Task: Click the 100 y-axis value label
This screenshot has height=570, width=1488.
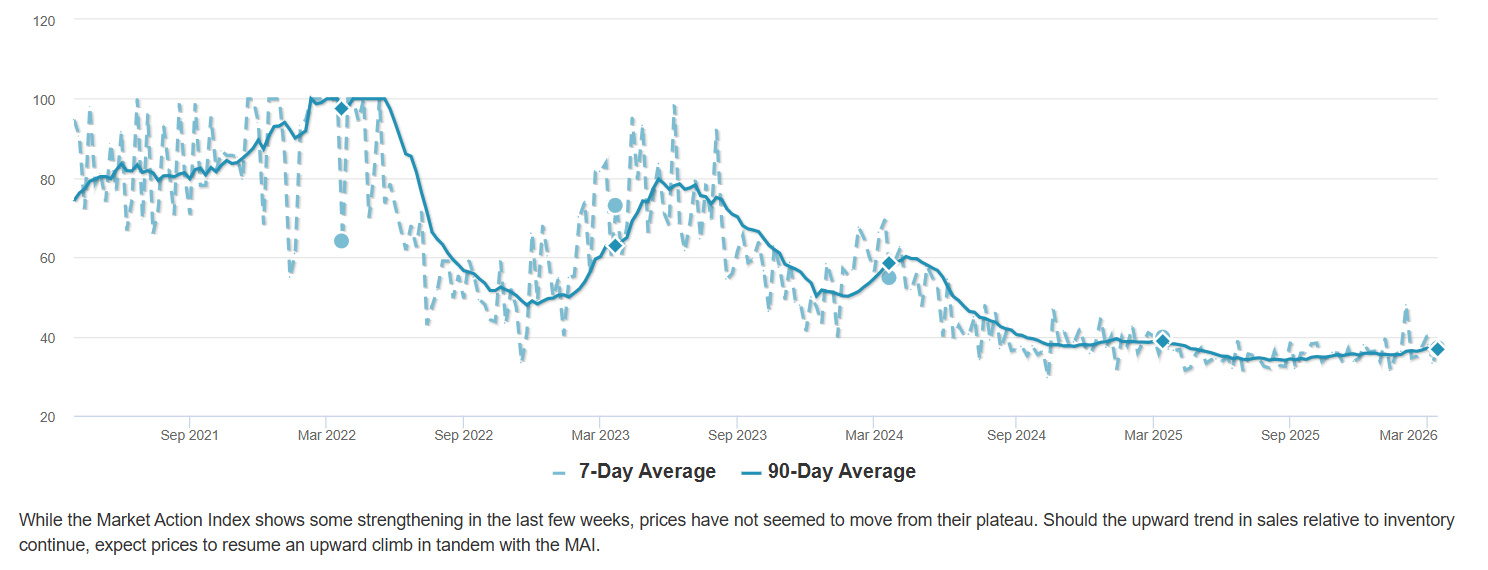Action: tap(43, 100)
